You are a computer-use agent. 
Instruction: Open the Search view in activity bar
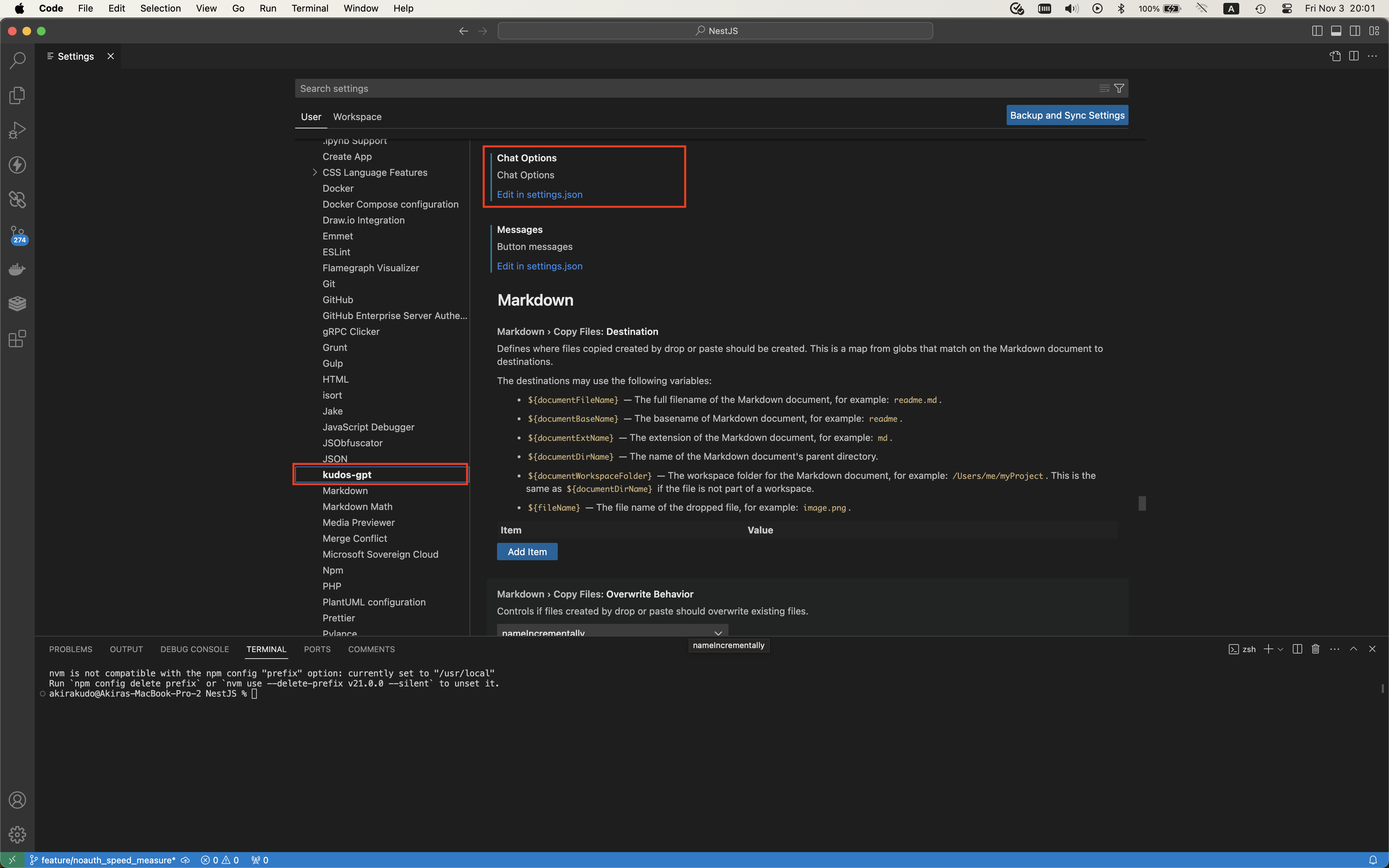point(17,60)
